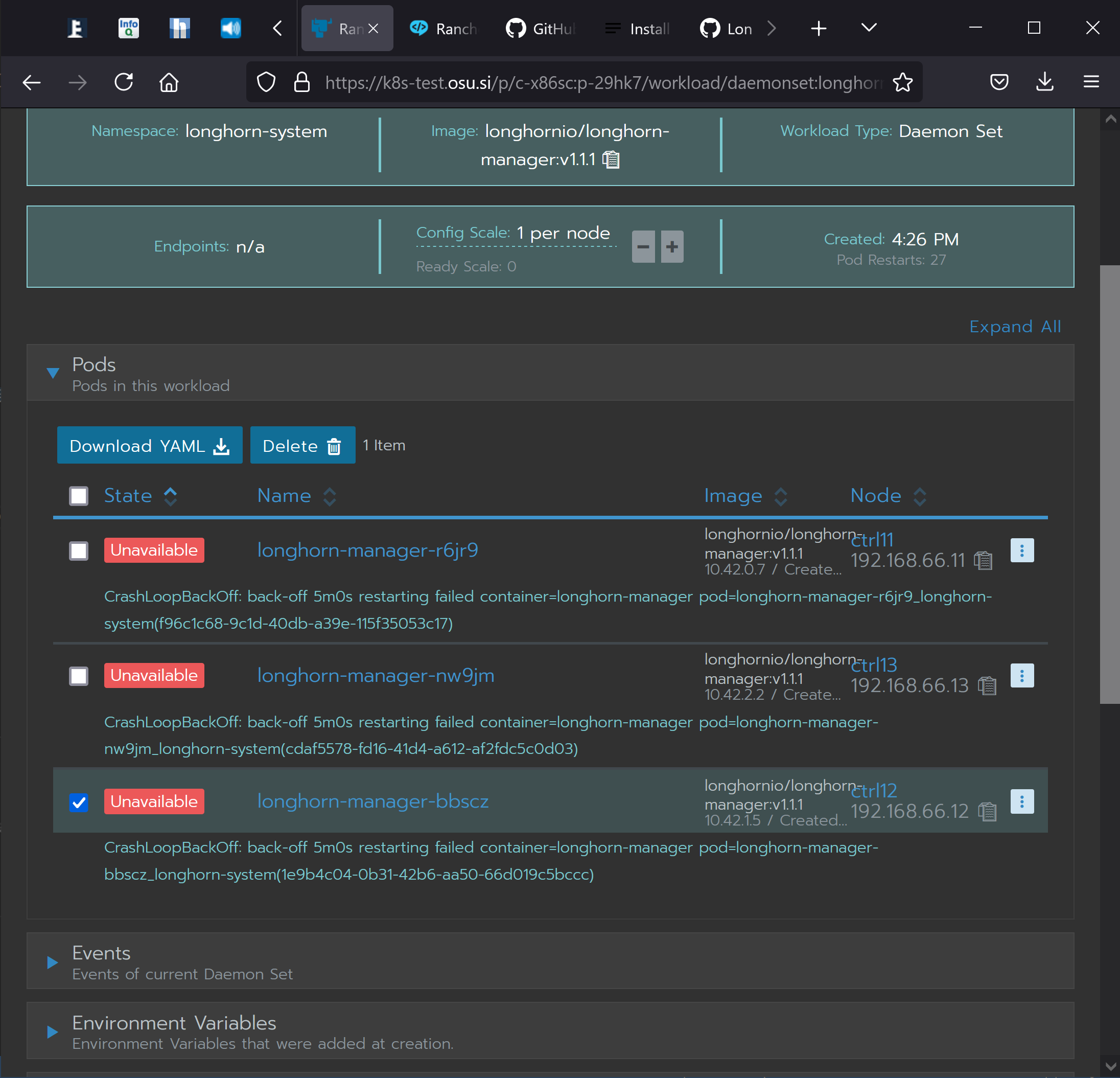This screenshot has height=1078, width=1120.
Task: Open pod longhorn-manager-r6jr9
Action: tap(367, 550)
